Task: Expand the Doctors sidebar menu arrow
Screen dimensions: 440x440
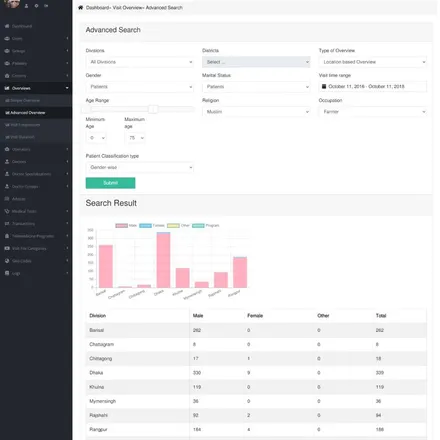Action: 67,161
